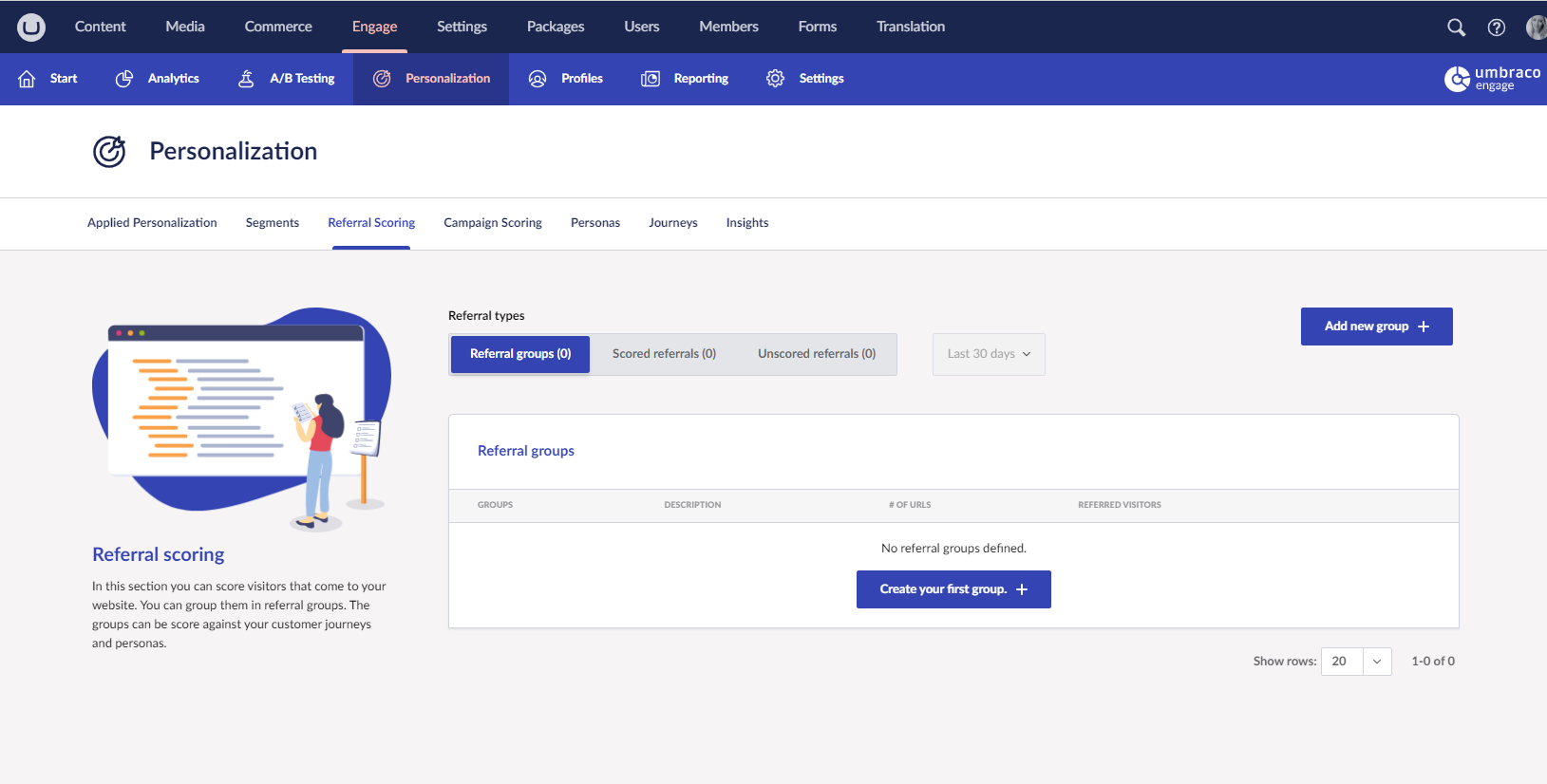Open the user avatar menu
The height and width of the screenshot is (784, 1547).
point(1536,28)
